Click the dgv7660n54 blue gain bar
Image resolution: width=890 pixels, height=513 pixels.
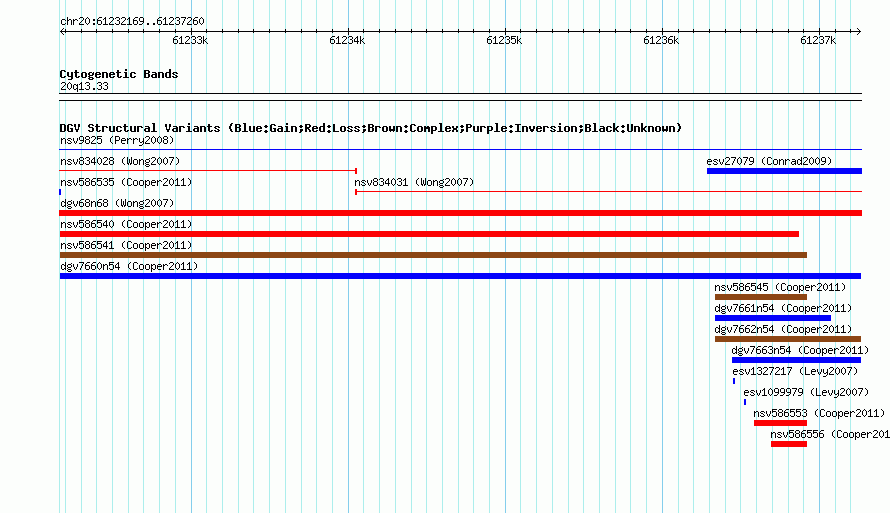point(460,276)
